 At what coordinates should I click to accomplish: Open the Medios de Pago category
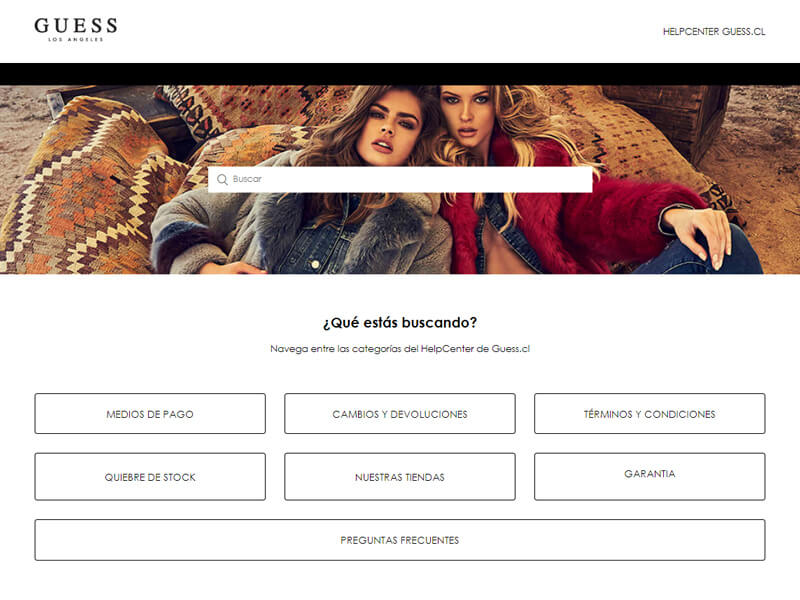[x=150, y=414]
